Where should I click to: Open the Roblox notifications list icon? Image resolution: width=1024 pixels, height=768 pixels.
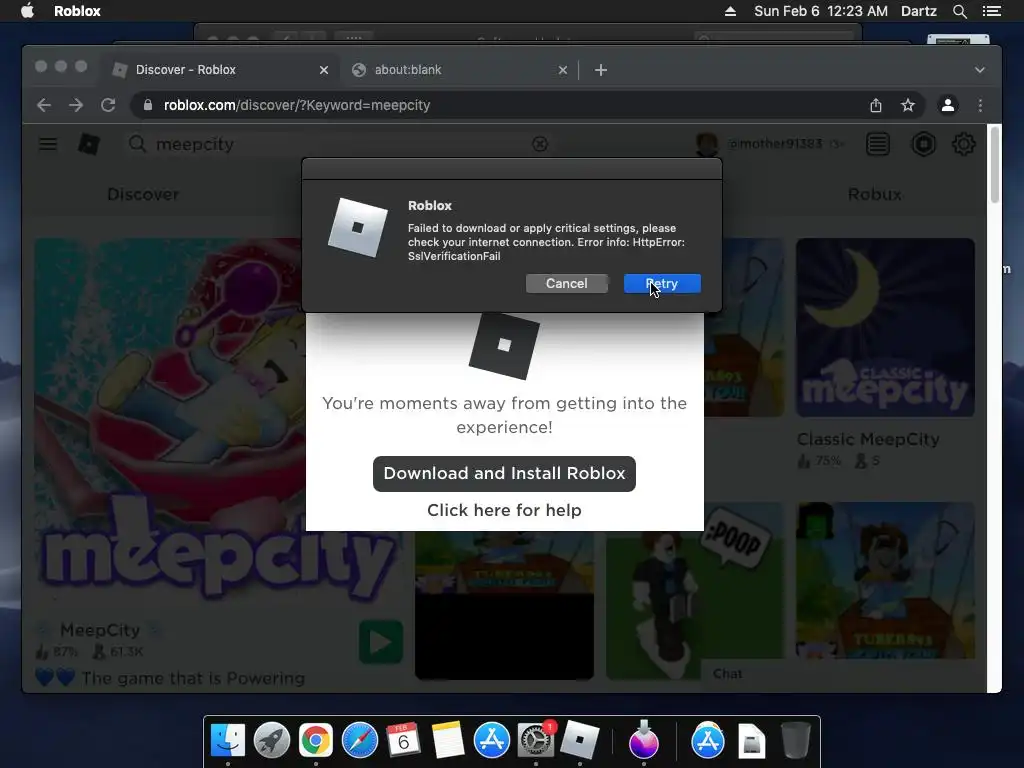(x=878, y=144)
